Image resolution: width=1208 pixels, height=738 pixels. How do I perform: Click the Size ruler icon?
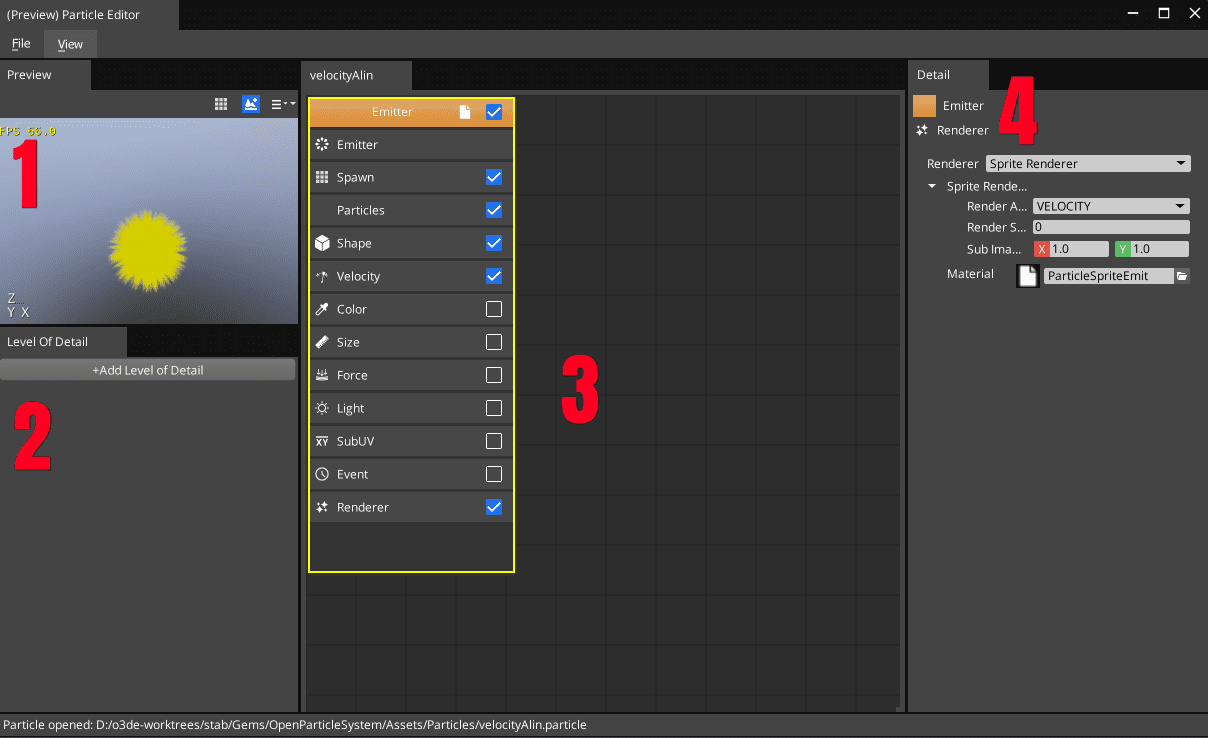point(322,343)
